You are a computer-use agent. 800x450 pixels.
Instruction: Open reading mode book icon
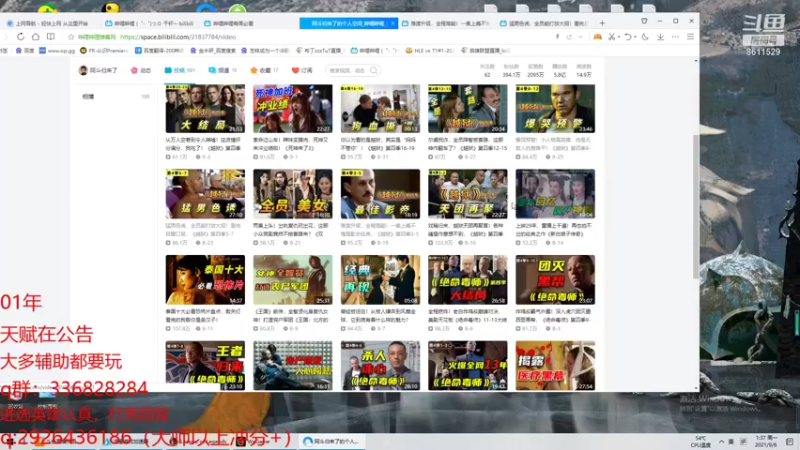[51, 37]
